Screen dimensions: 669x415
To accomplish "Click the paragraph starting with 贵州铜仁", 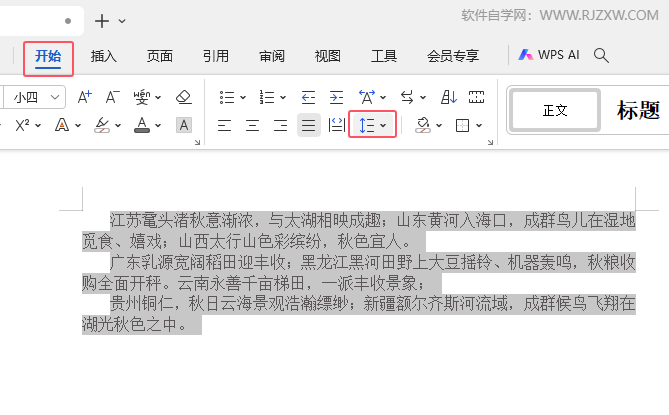I will pos(359,314).
